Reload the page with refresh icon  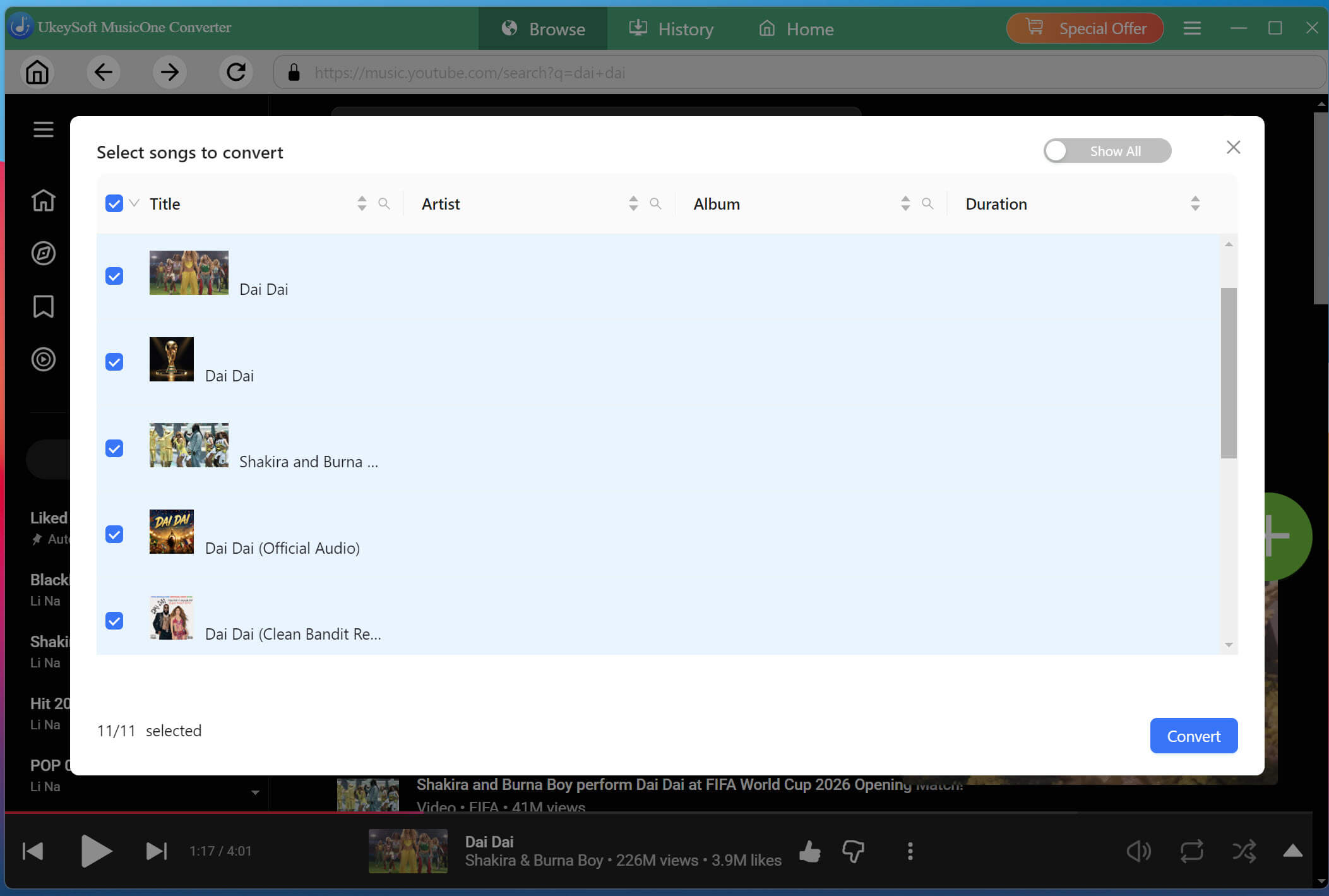tap(235, 72)
